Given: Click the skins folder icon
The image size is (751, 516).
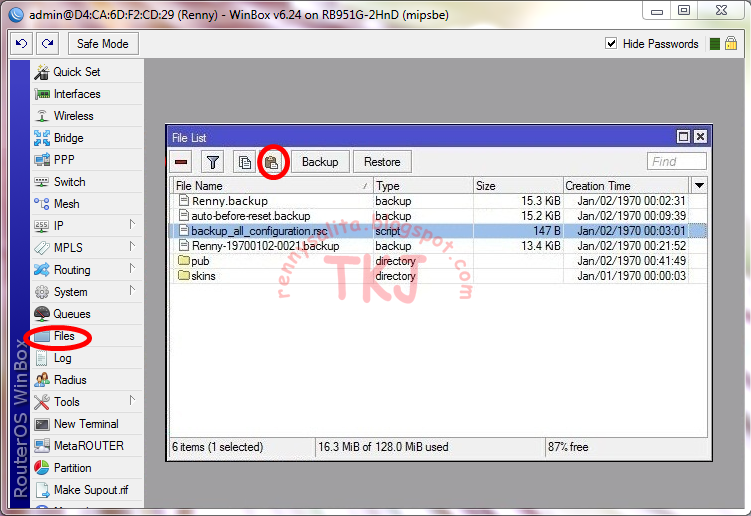Looking at the screenshot, I should pyautogui.click(x=183, y=275).
